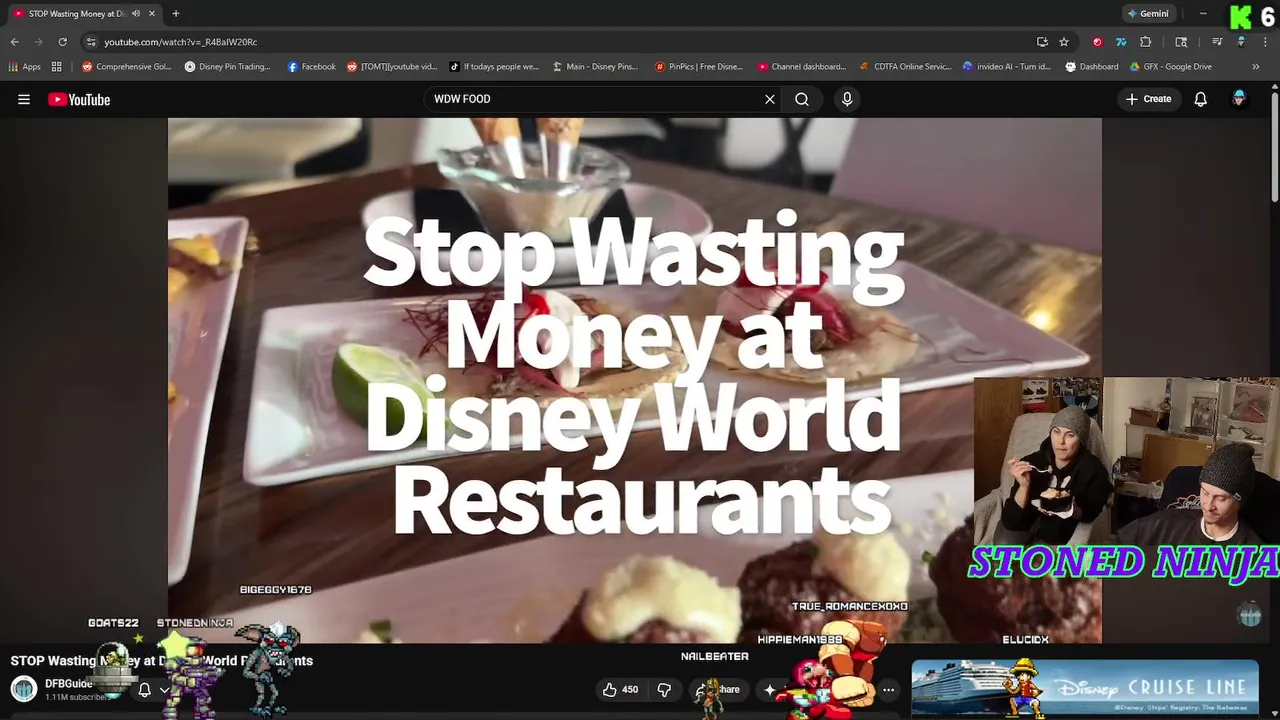Open the Main - Disney Pins bookmark
The width and height of the screenshot is (1280, 720).
(595, 67)
